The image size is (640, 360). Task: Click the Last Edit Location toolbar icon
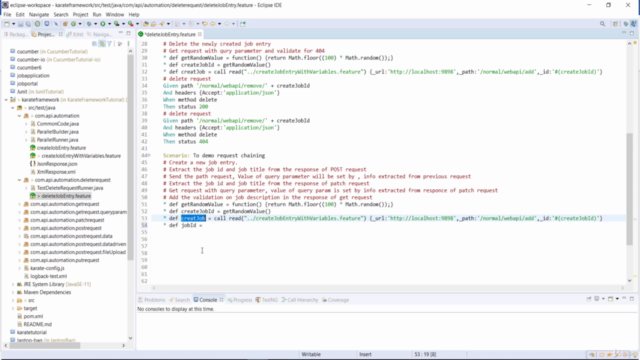(x=205, y=24)
